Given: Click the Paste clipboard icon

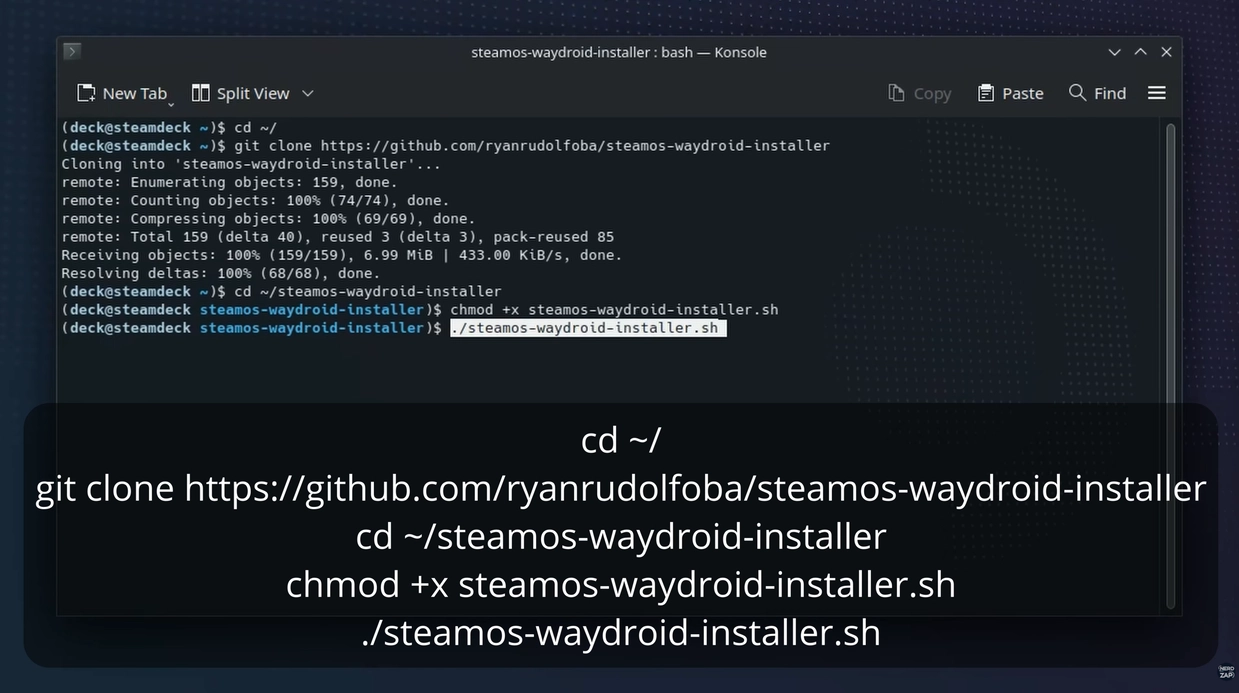Looking at the screenshot, I should (986, 93).
